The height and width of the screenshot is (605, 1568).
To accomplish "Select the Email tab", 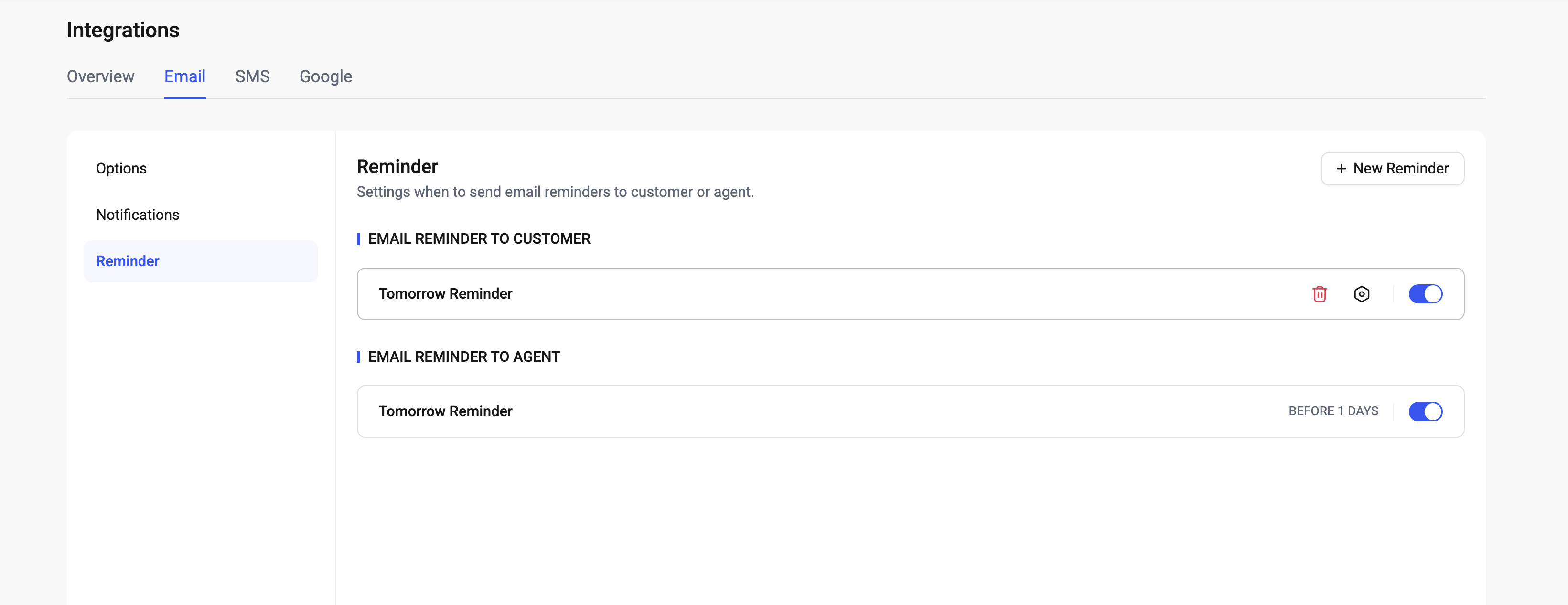I will (x=184, y=76).
